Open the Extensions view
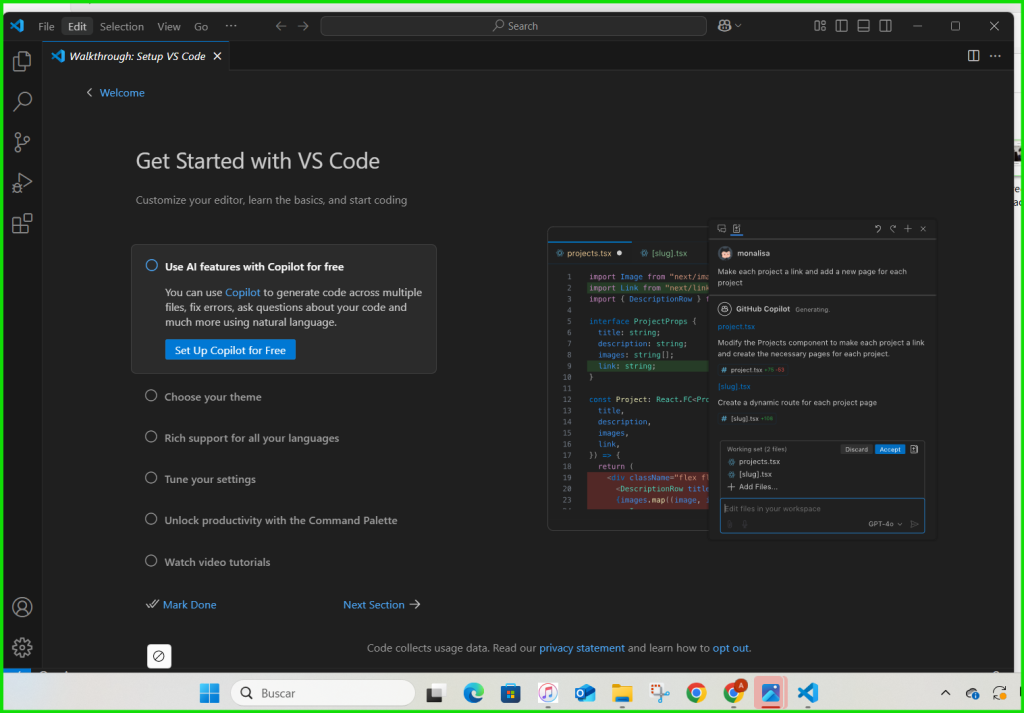Image resolution: width=1024 pixels, height=713 pixels. coord(22,224)
